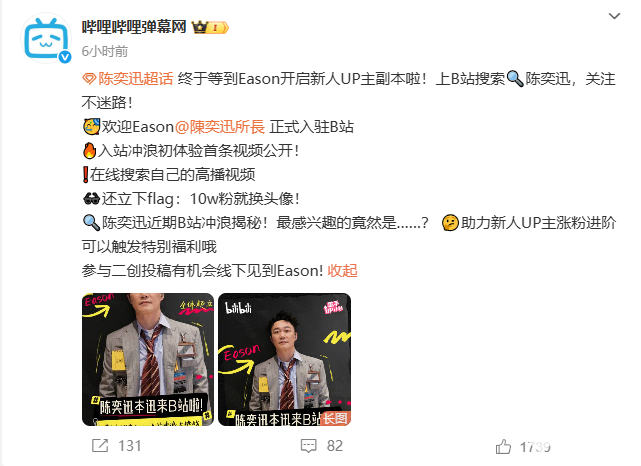This screenshot has height=466, width=641.
Task: Open the post options chevron menu
Action: (614, 16)
